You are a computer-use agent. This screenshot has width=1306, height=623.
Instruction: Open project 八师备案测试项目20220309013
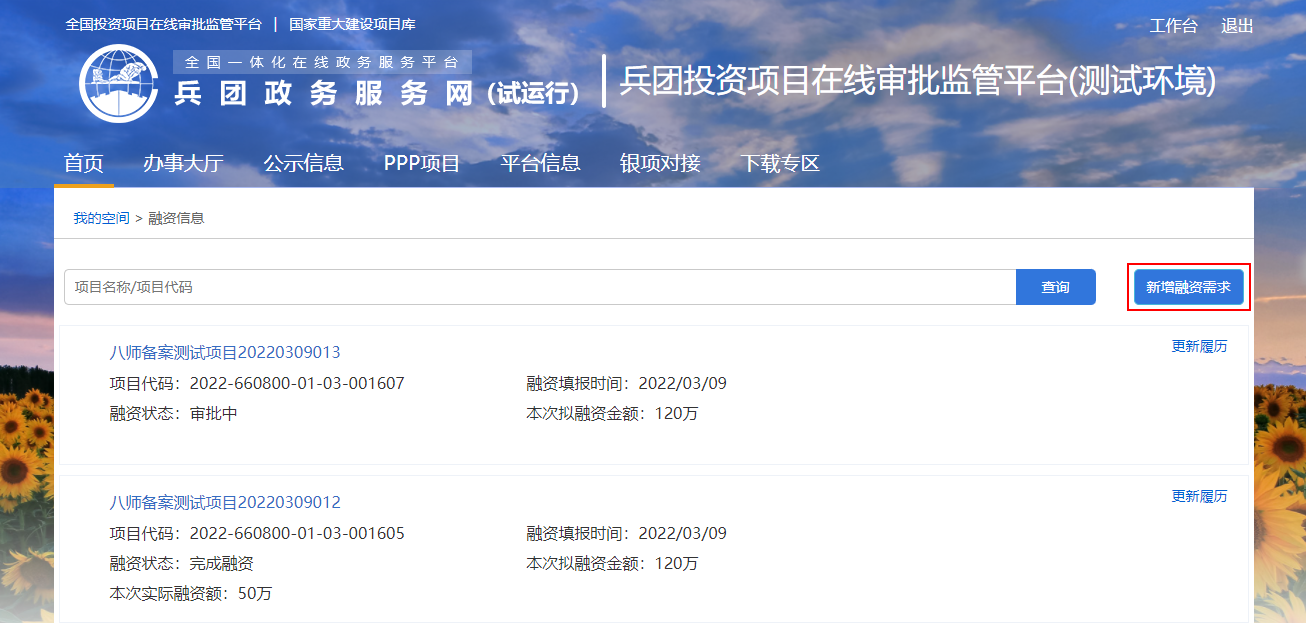pos(225,352)
